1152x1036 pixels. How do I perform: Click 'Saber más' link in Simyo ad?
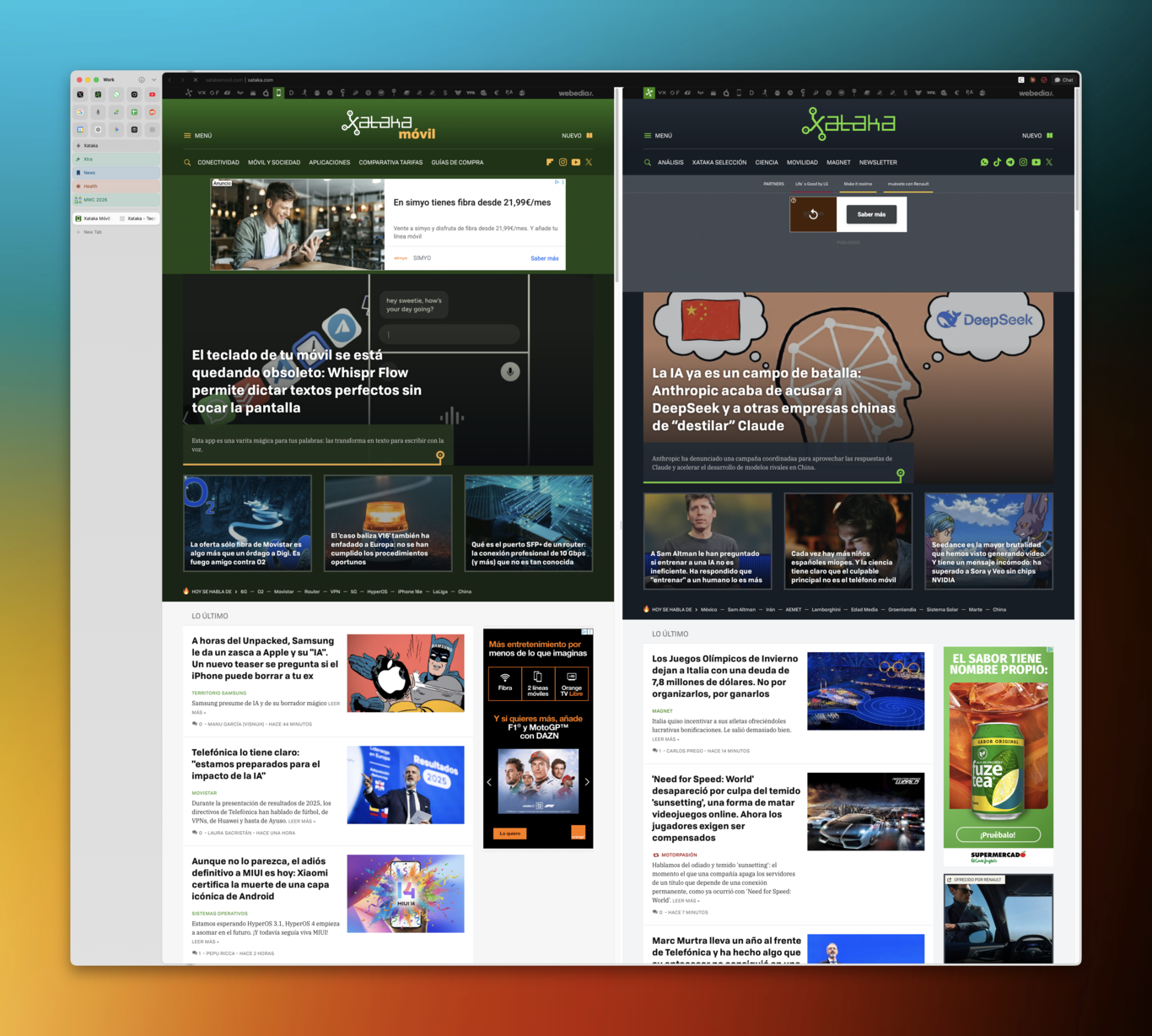[544, 258]
